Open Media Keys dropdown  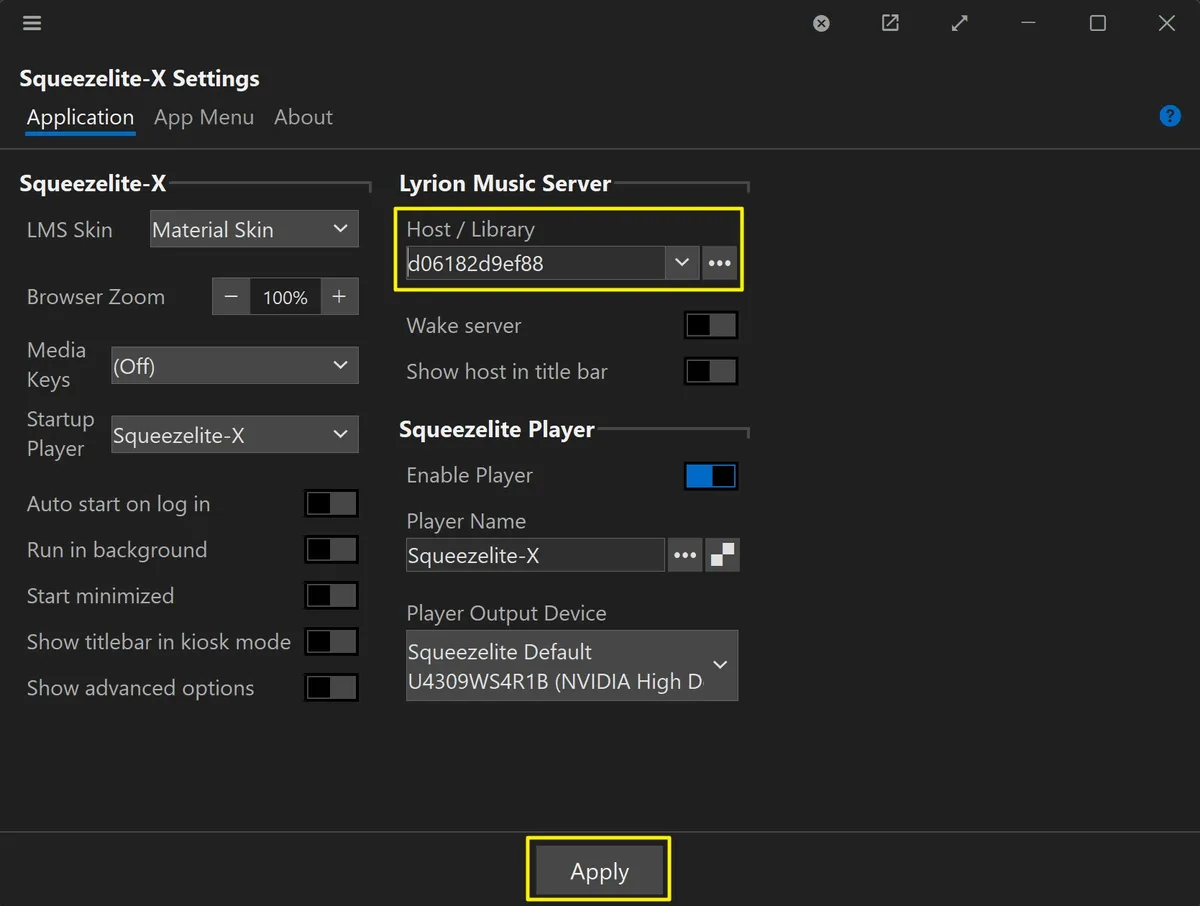click(x=235, y=366)
